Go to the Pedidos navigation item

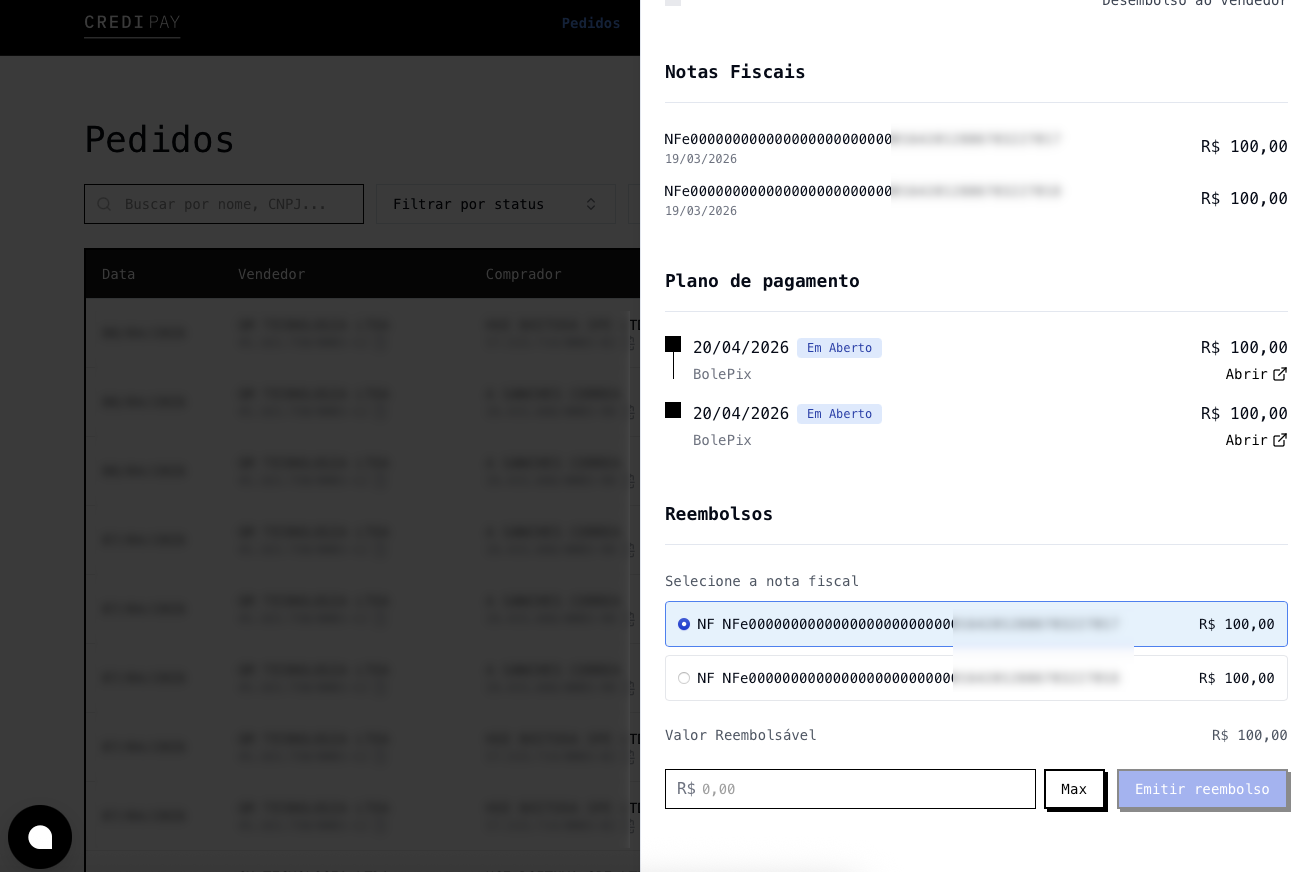point(590,23)
